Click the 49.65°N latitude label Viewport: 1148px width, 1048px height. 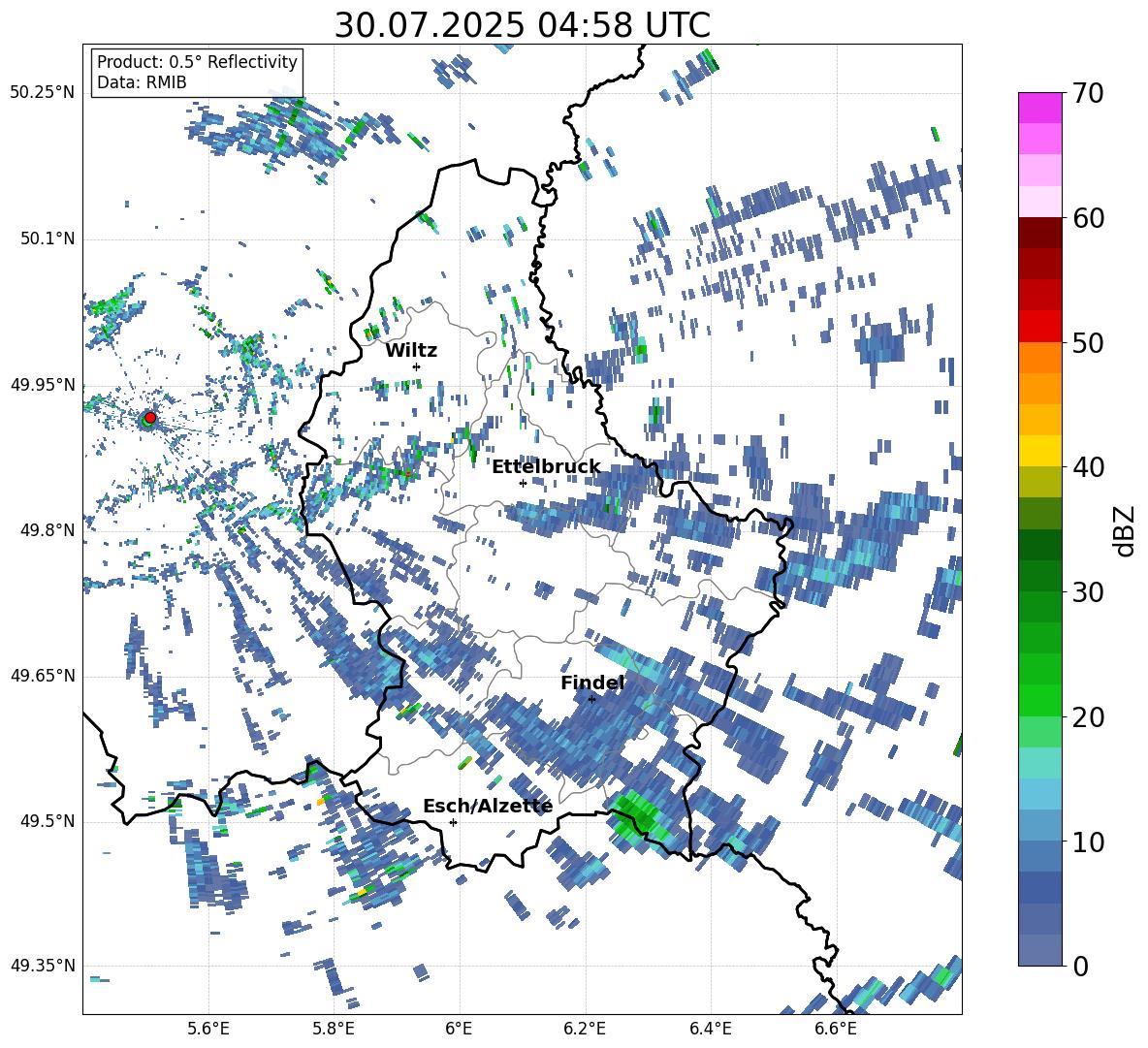43,675
